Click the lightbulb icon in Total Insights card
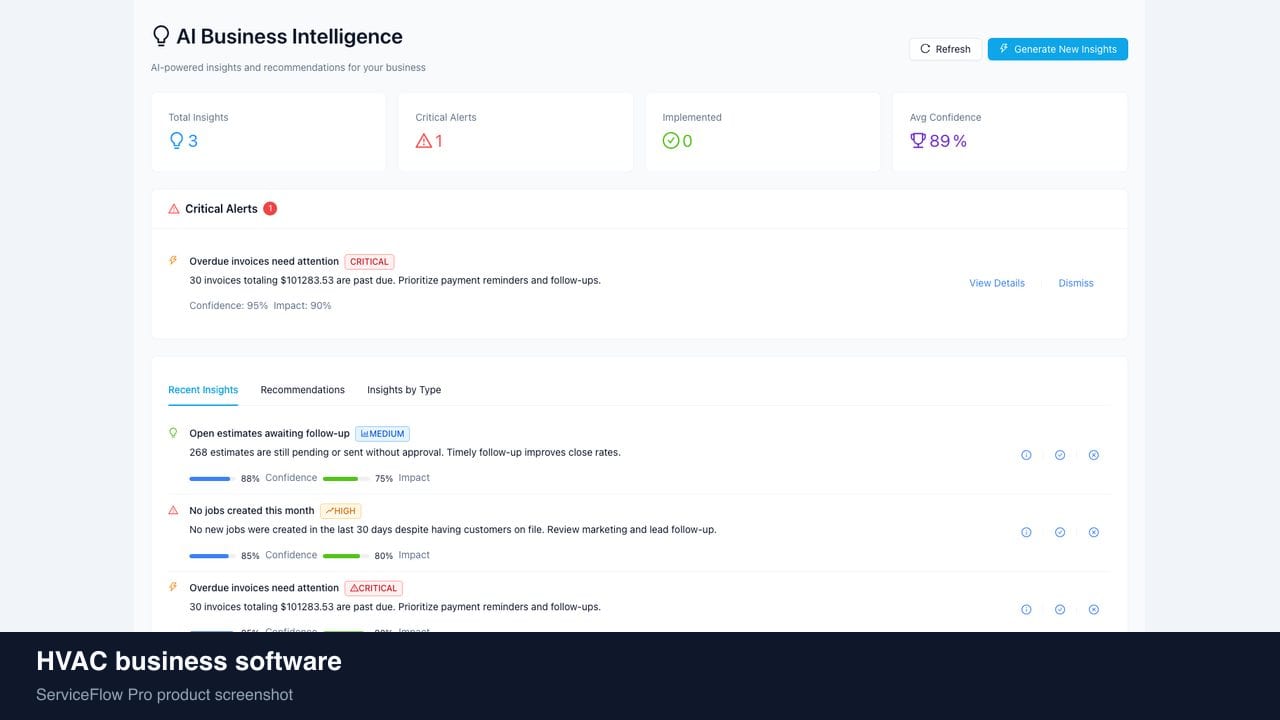1280x720 pixels. pyautogui.click(x=176, y=141)
